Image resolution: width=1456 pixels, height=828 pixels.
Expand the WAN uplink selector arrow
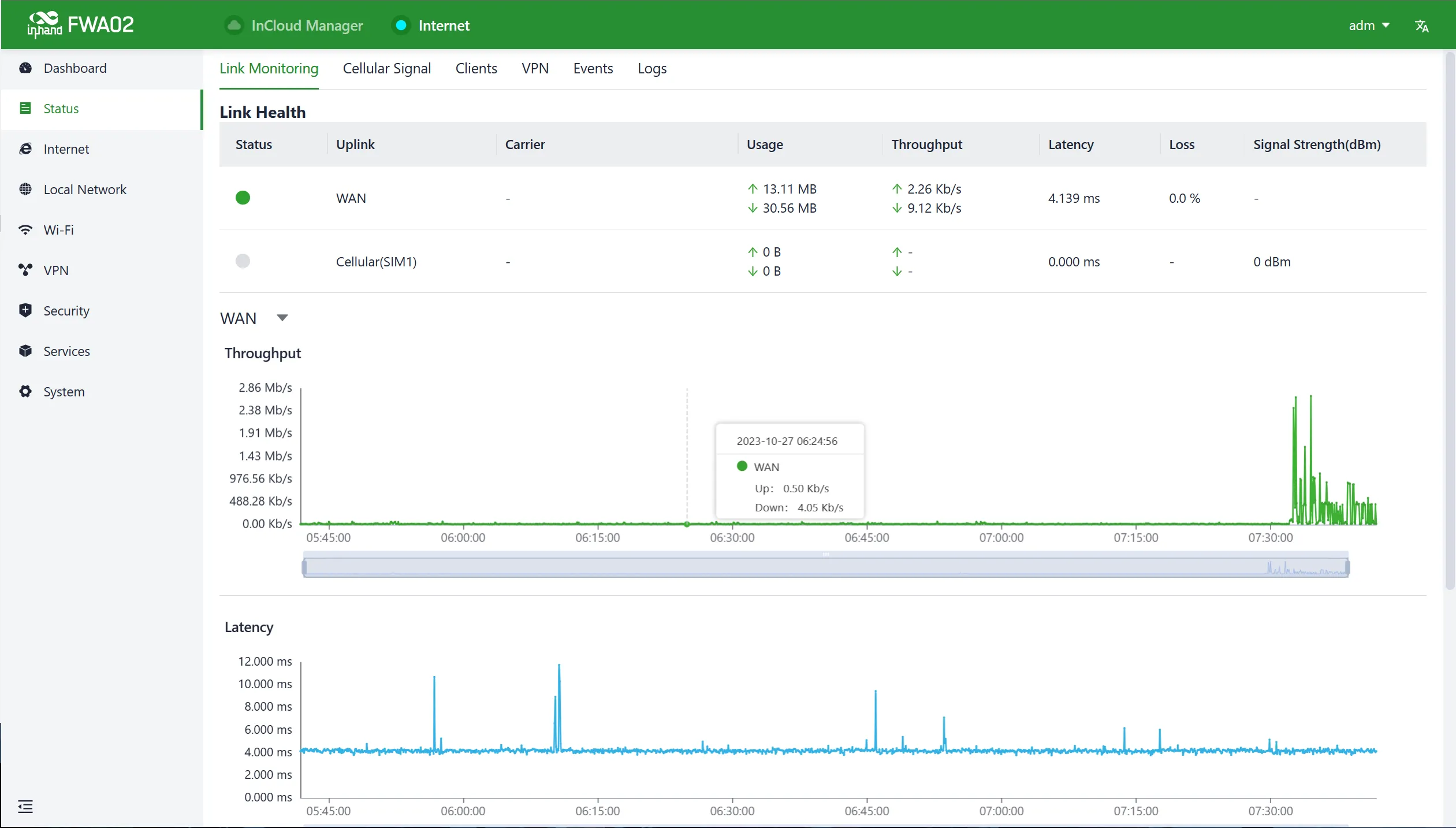coord(282,318)
